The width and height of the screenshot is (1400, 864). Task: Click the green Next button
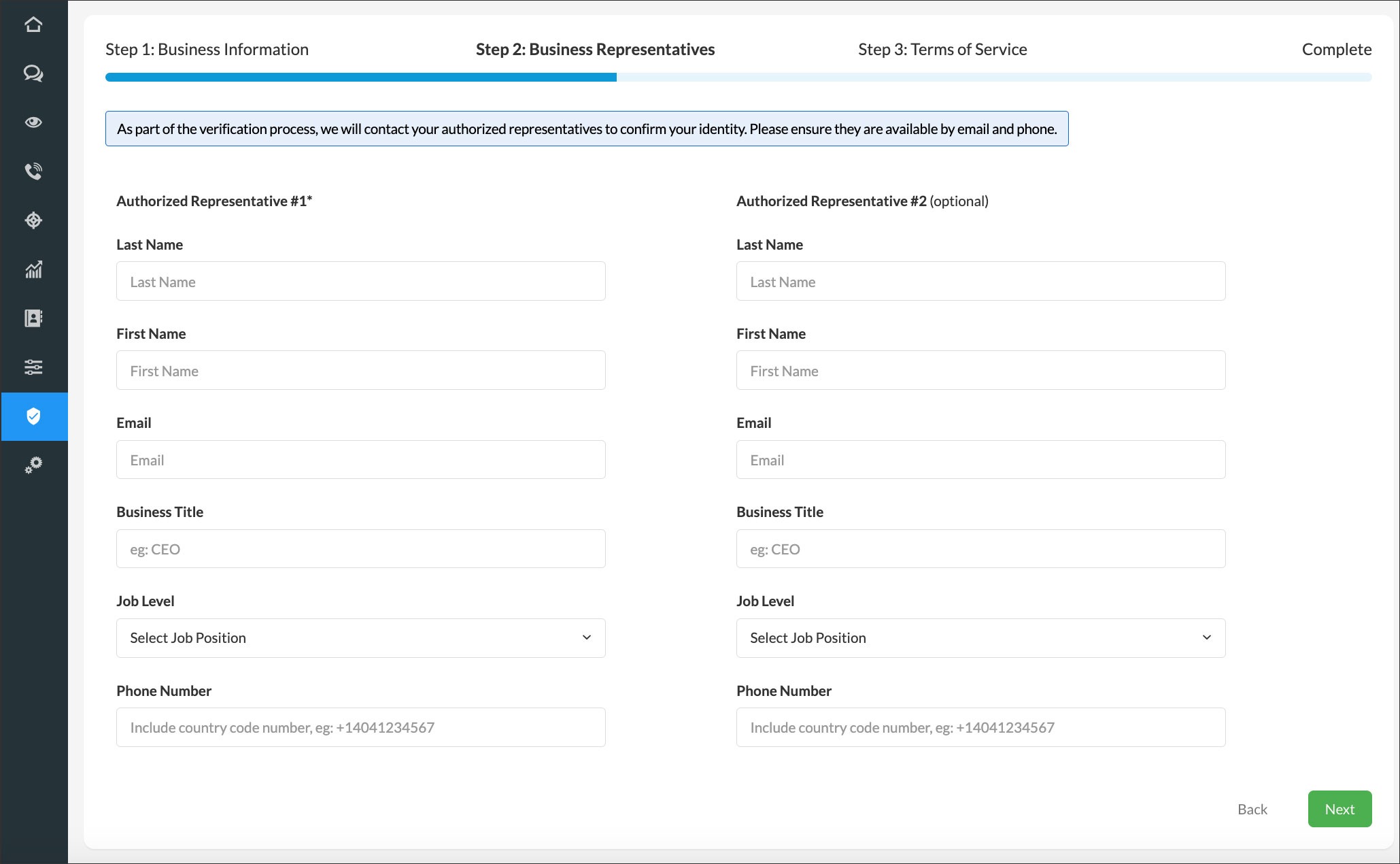pos(1339,809)
